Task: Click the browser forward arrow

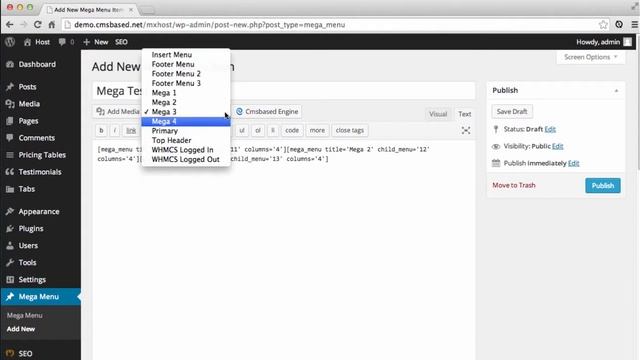Action: pyautogui.click(x=24, y=25)
